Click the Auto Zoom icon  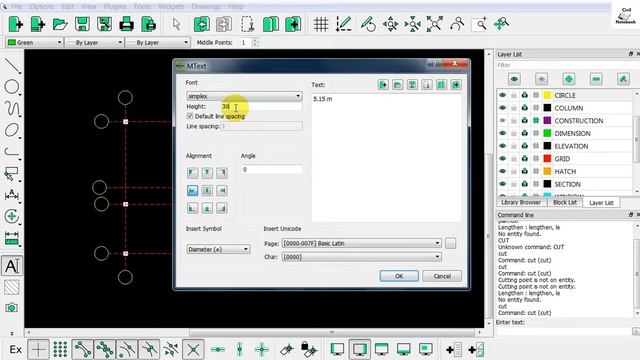(x=435, y=24)
